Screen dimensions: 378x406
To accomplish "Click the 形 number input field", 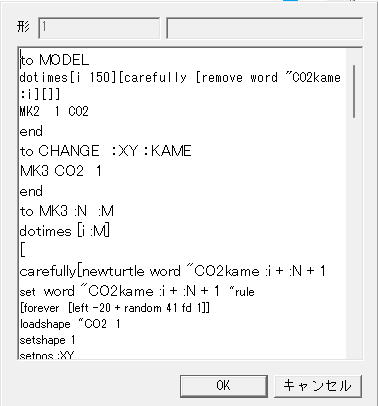I will pos(99,28).
